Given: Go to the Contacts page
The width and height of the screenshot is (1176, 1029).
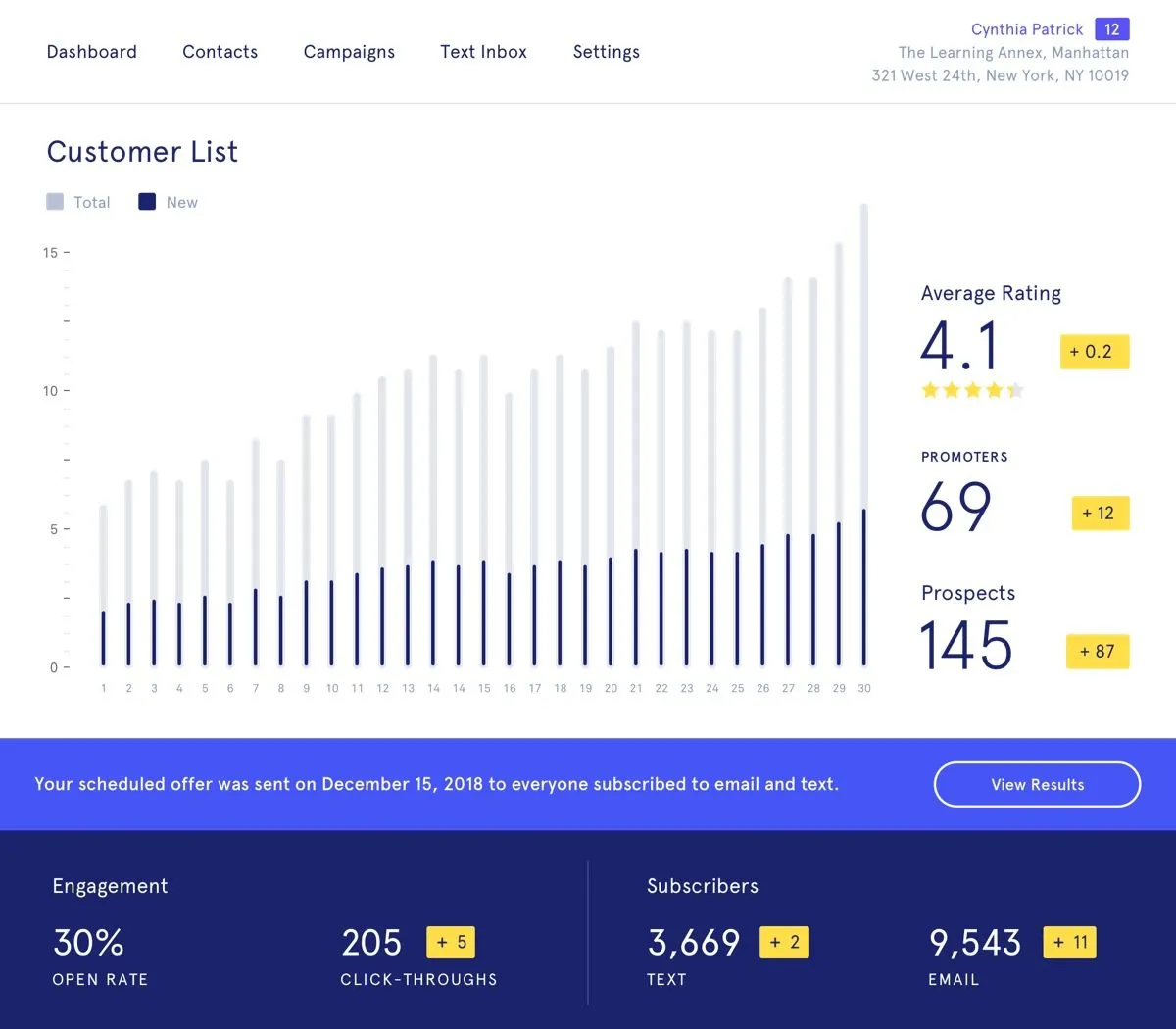Looking at the screenshot, I should [220, 52].
